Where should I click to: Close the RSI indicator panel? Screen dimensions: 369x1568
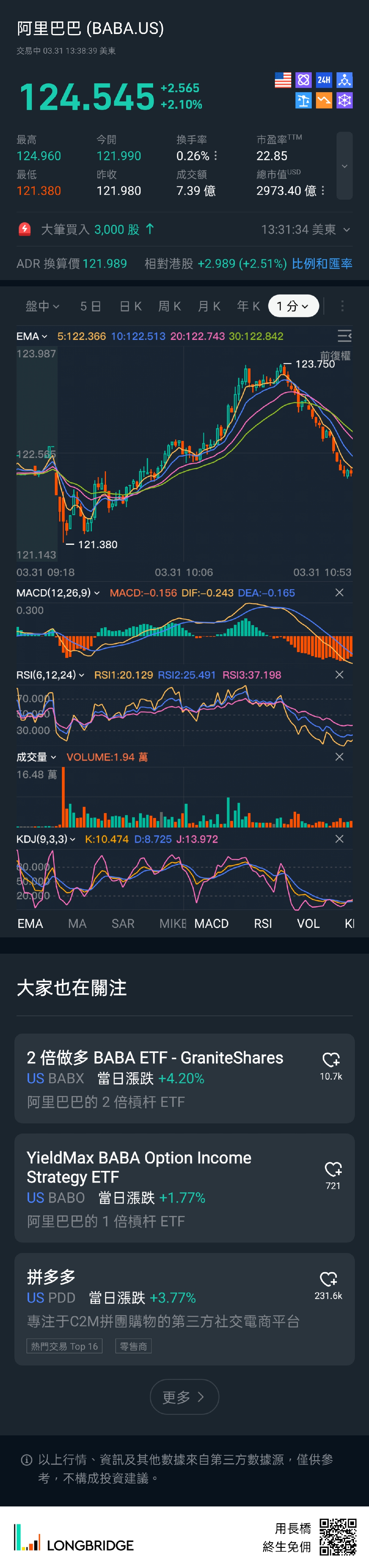tap(339, 675)
